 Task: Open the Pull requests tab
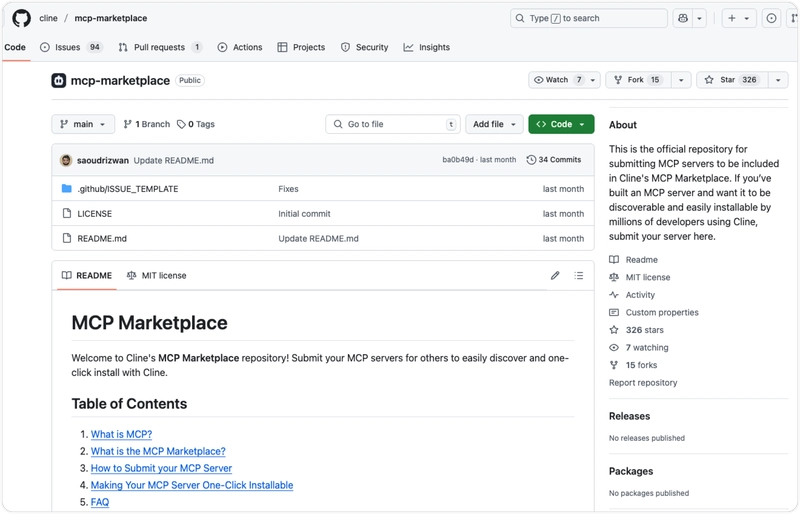click(160, 47)
